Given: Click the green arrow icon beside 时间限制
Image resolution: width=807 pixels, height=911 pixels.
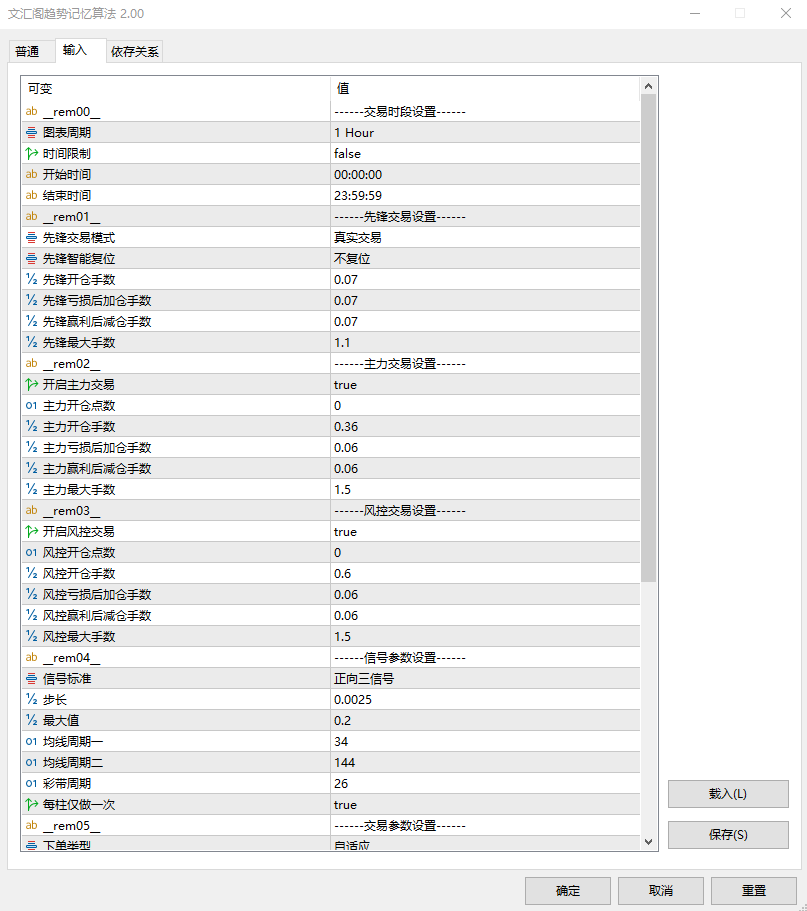Looking at the screenshot, I should coord(31,154).
